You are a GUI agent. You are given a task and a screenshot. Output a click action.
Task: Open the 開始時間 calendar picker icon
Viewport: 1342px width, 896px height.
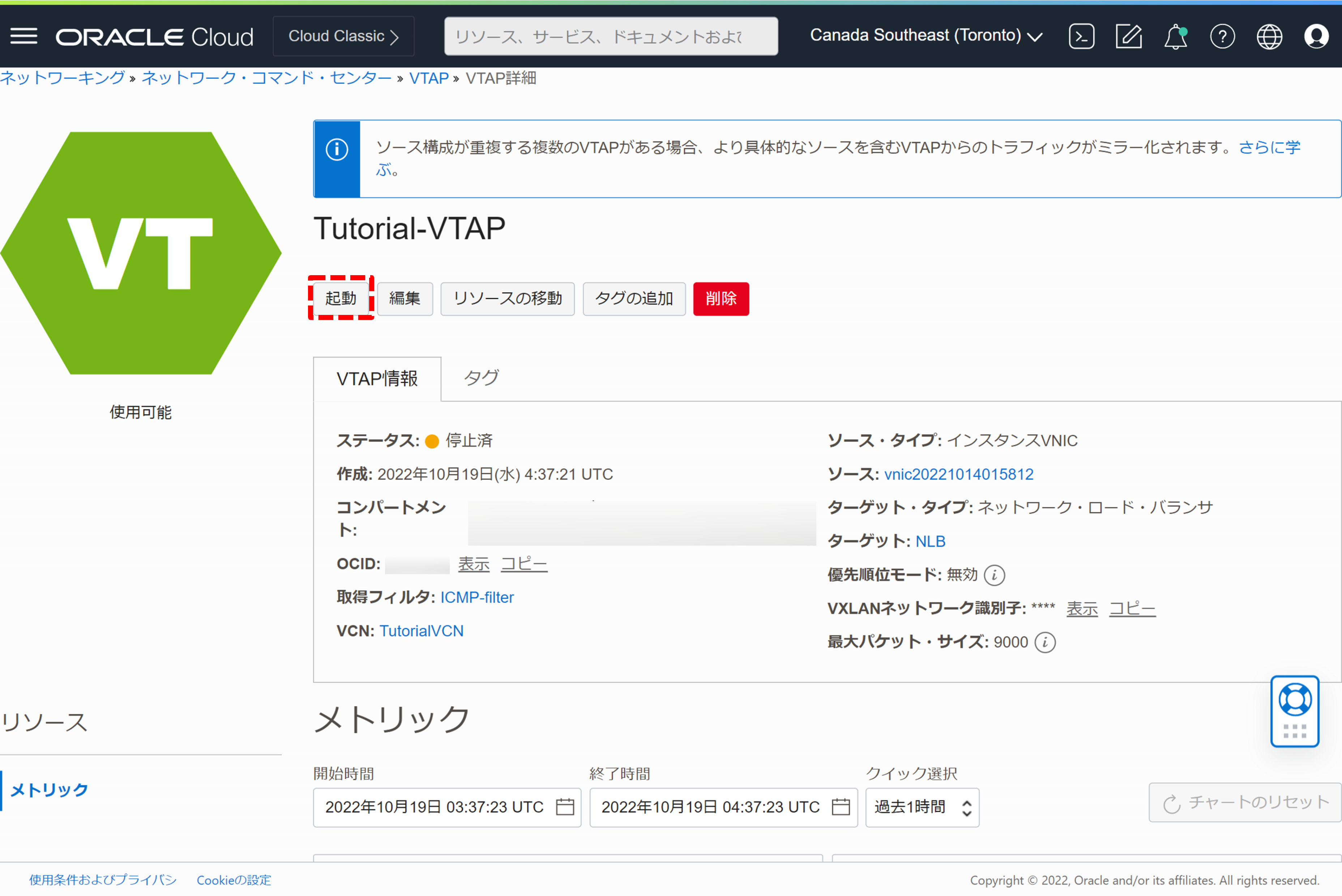(x=565, y=807)
